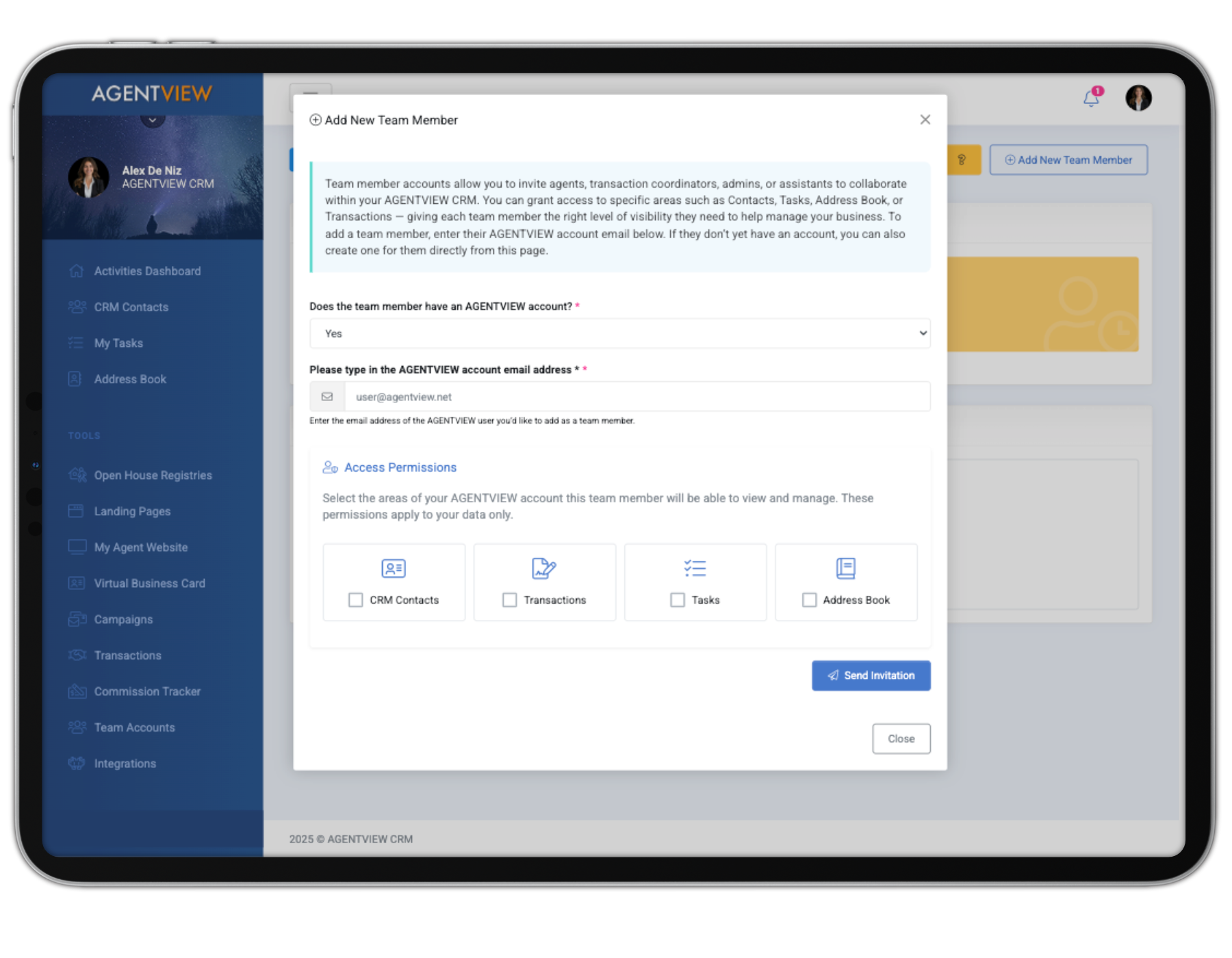The height and width of the screenshot is (958, 1232).
Task: Open the user avatar in top bar
Action: (x=1138, y=98)
